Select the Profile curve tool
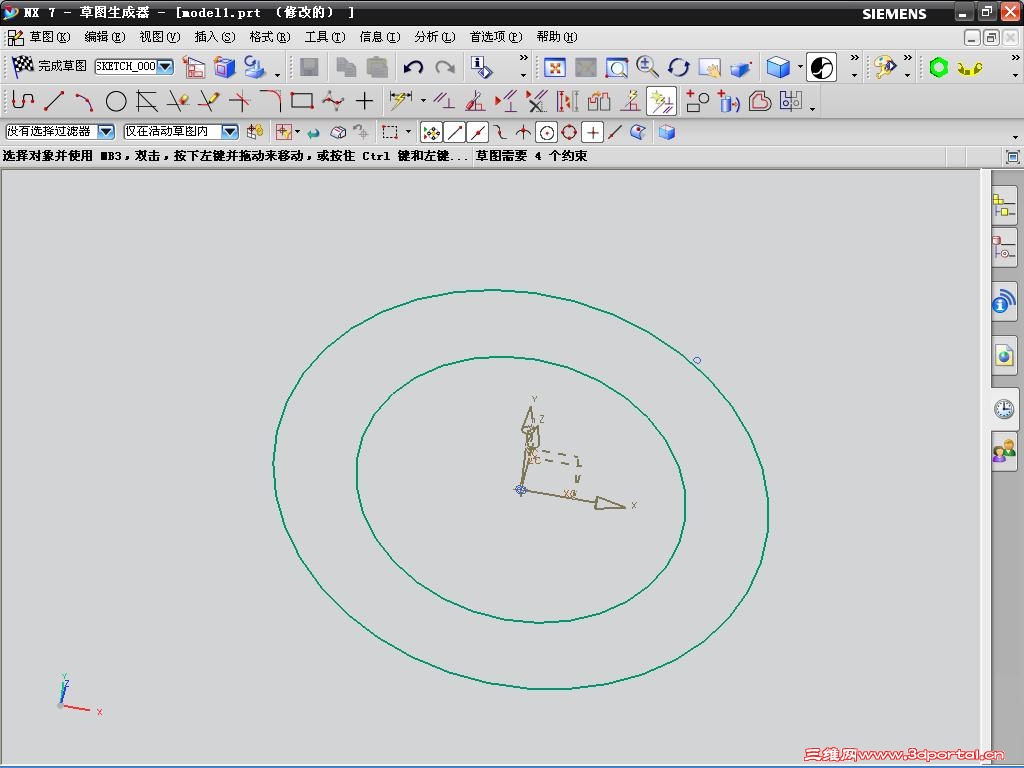1024x768 pixels. (23, 101)
